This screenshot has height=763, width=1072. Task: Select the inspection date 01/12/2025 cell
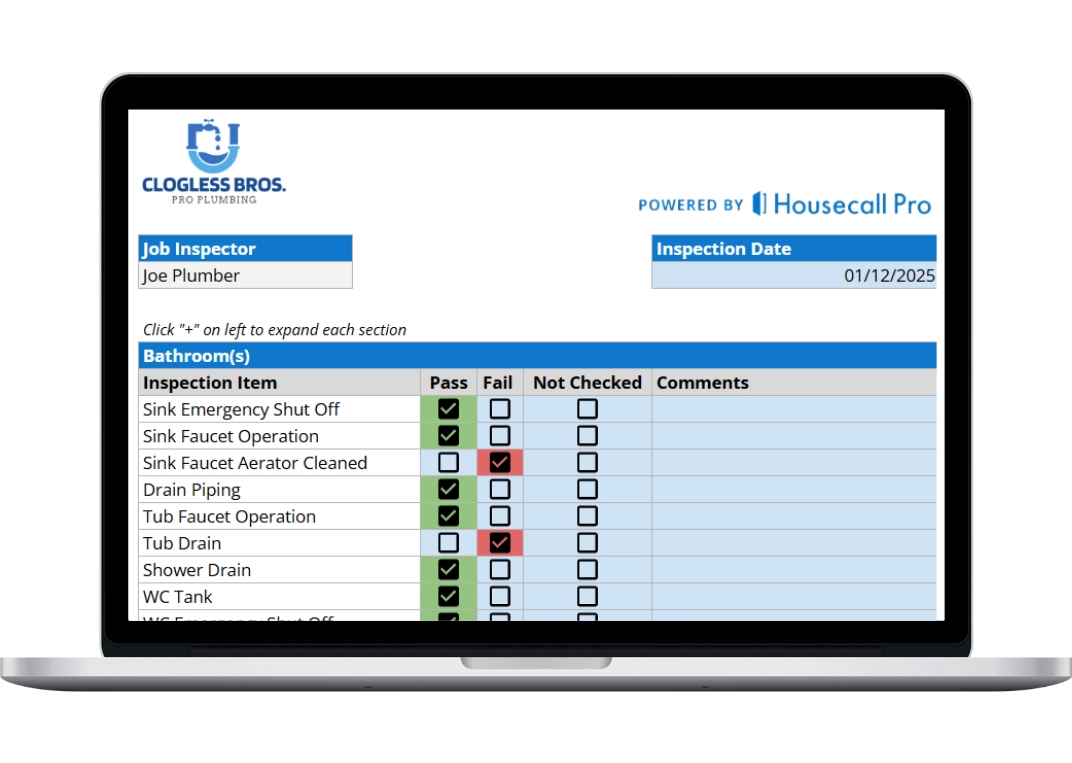pyautogui.click(x=794, y=276)
